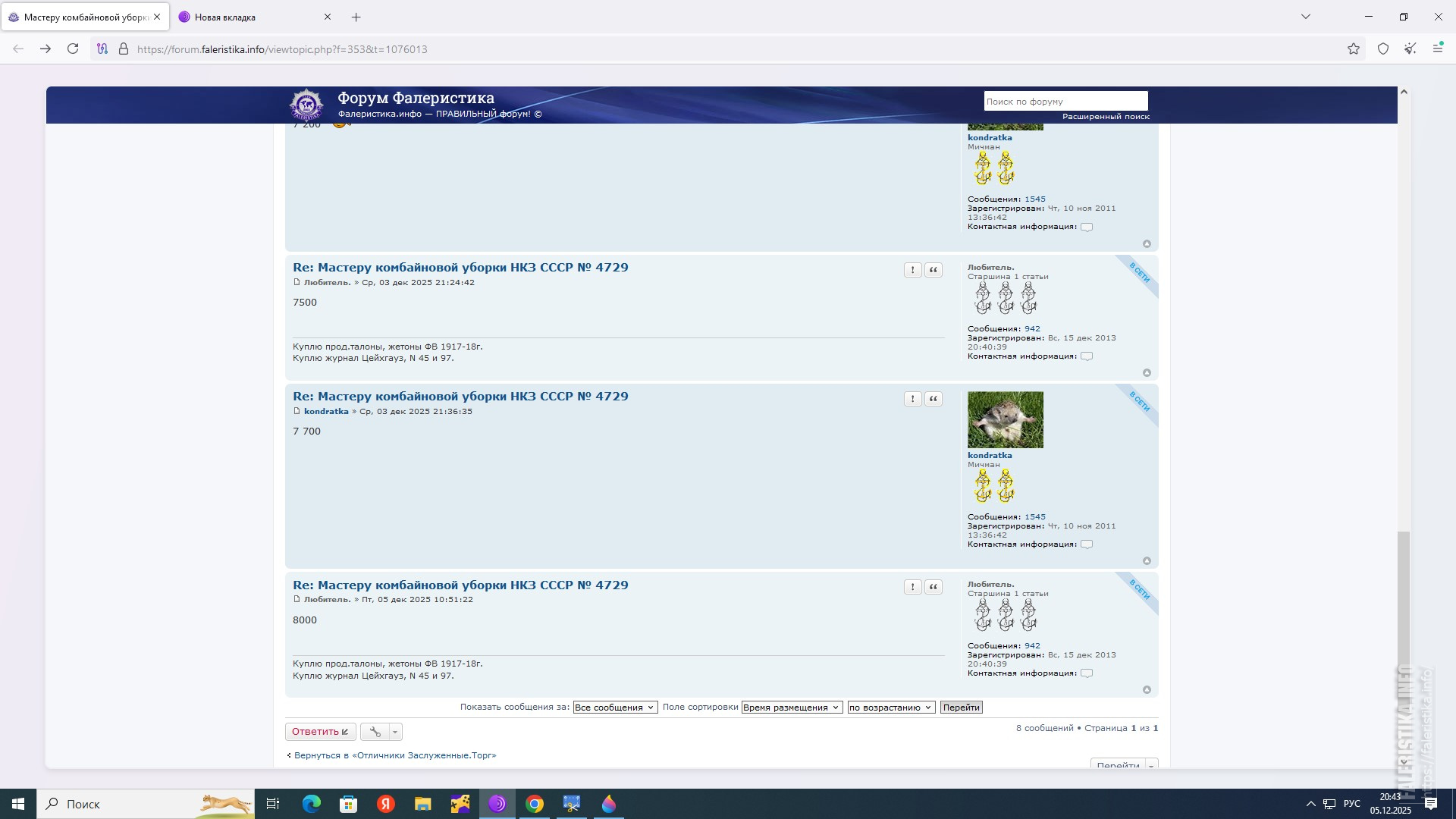The height and width of the screenshot is (819, 1456).
Task: Click back-to-top arrow in the 7500 post
Action: [x=1147, y=373]
